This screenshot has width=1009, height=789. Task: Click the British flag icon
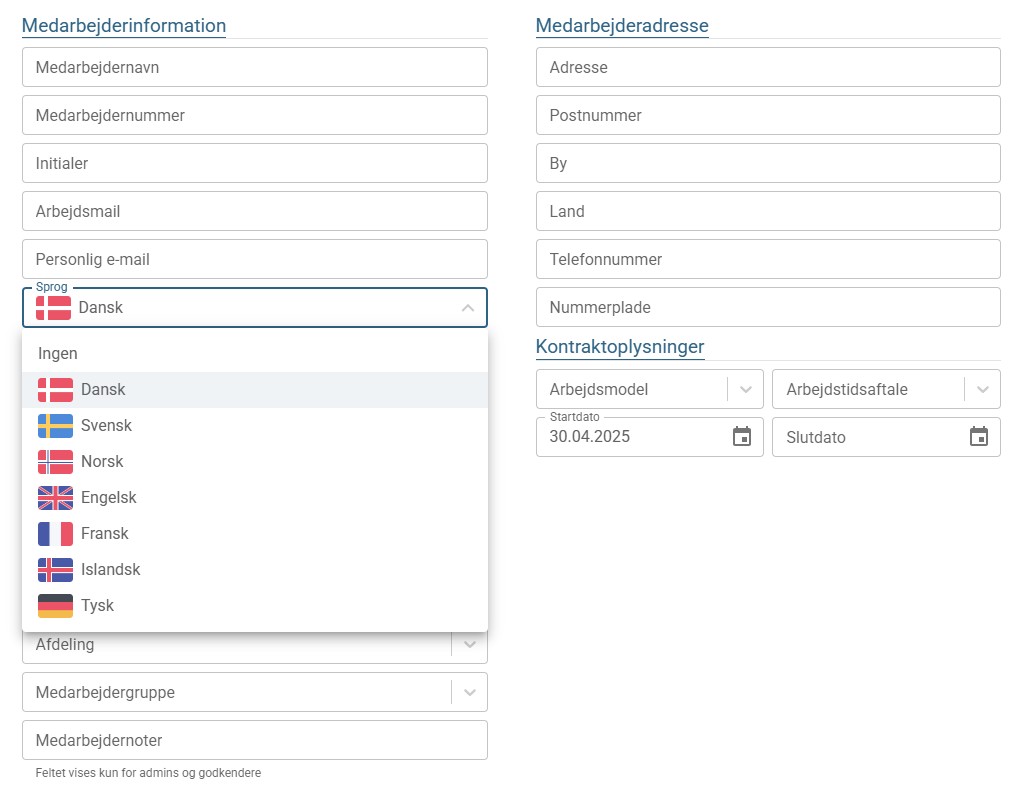[55, 498]
